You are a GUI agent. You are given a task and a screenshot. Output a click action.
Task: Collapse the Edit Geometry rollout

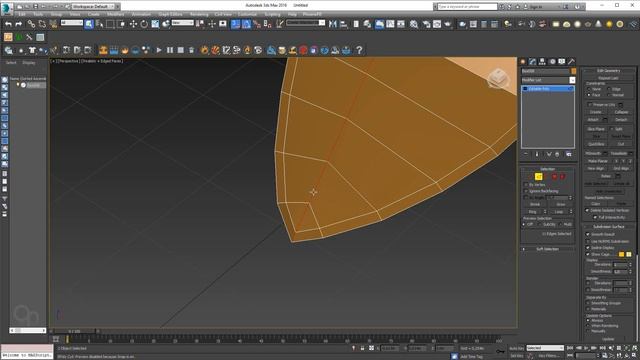[x=608, y=71]
